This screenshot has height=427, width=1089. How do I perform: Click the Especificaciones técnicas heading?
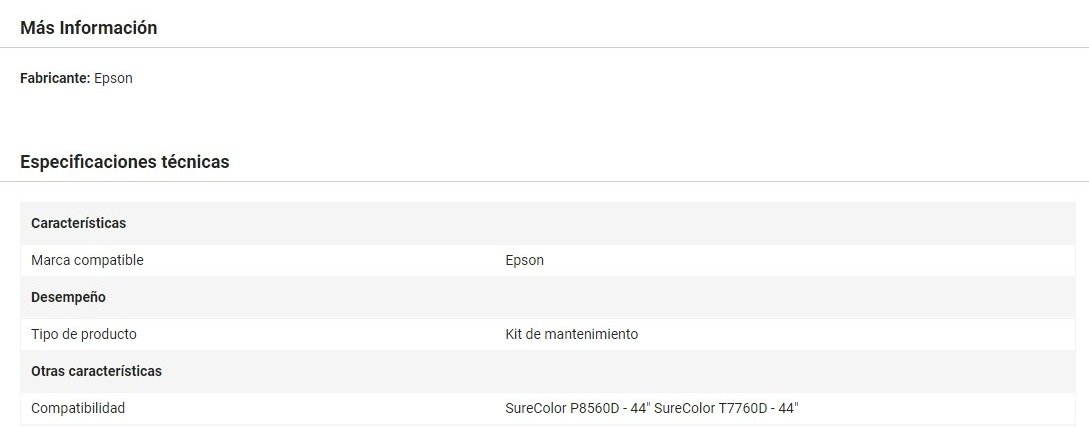pyautogui.click(x=124, y=162)
